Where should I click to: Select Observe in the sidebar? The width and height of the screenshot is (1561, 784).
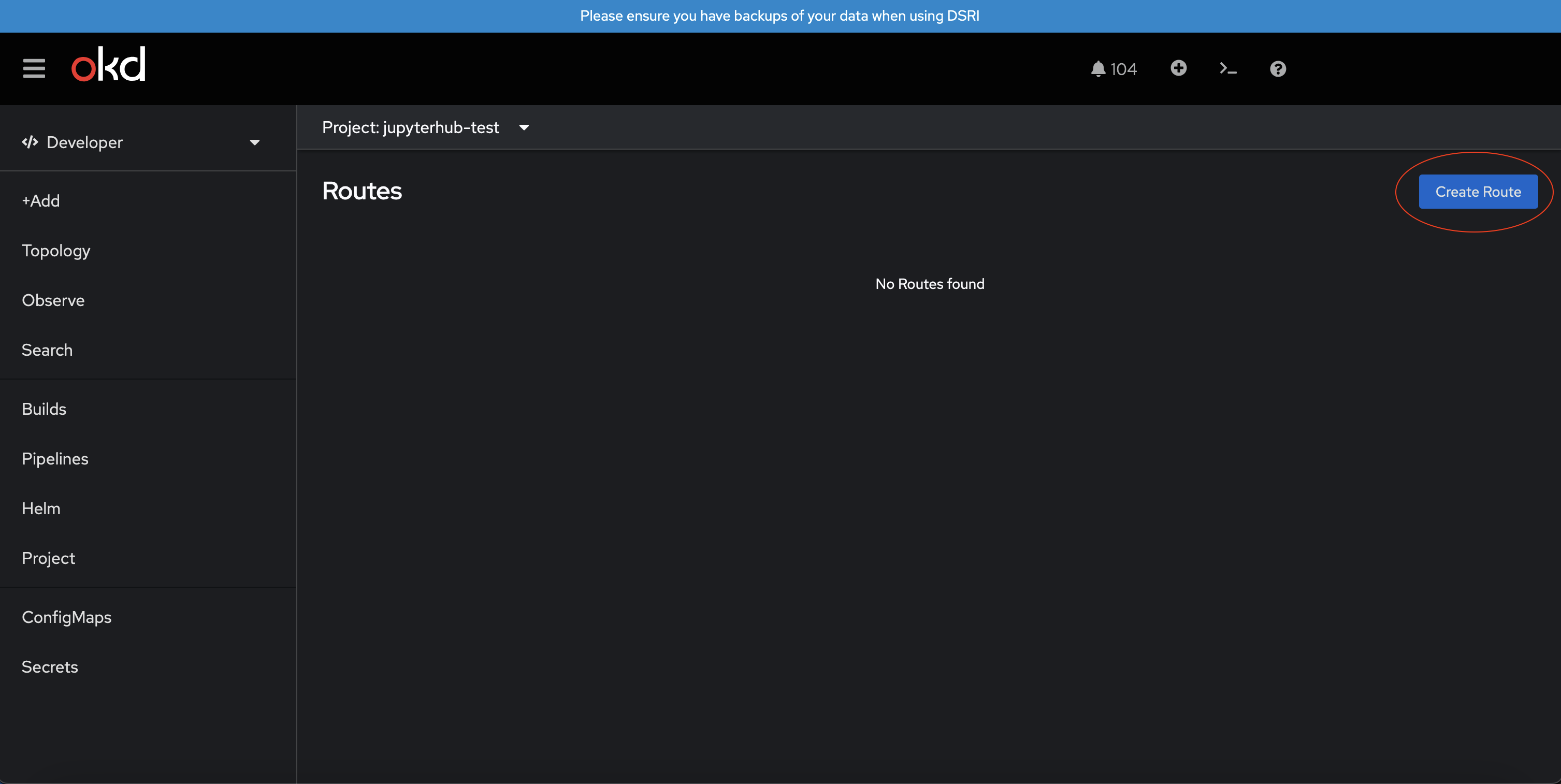pos(53,300)
